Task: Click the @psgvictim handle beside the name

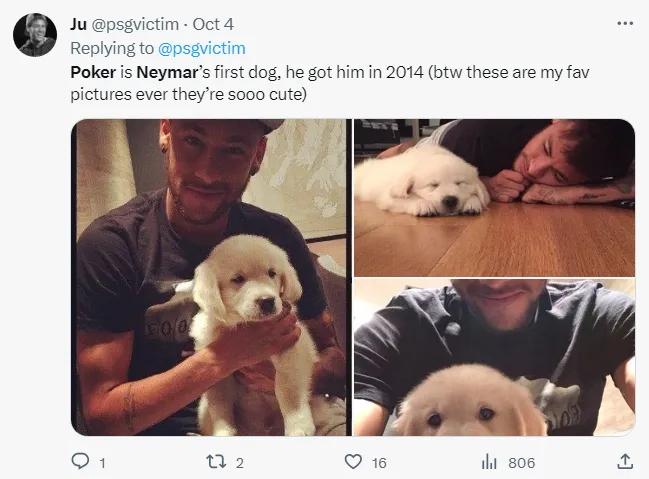Action: tap(135, 24)
